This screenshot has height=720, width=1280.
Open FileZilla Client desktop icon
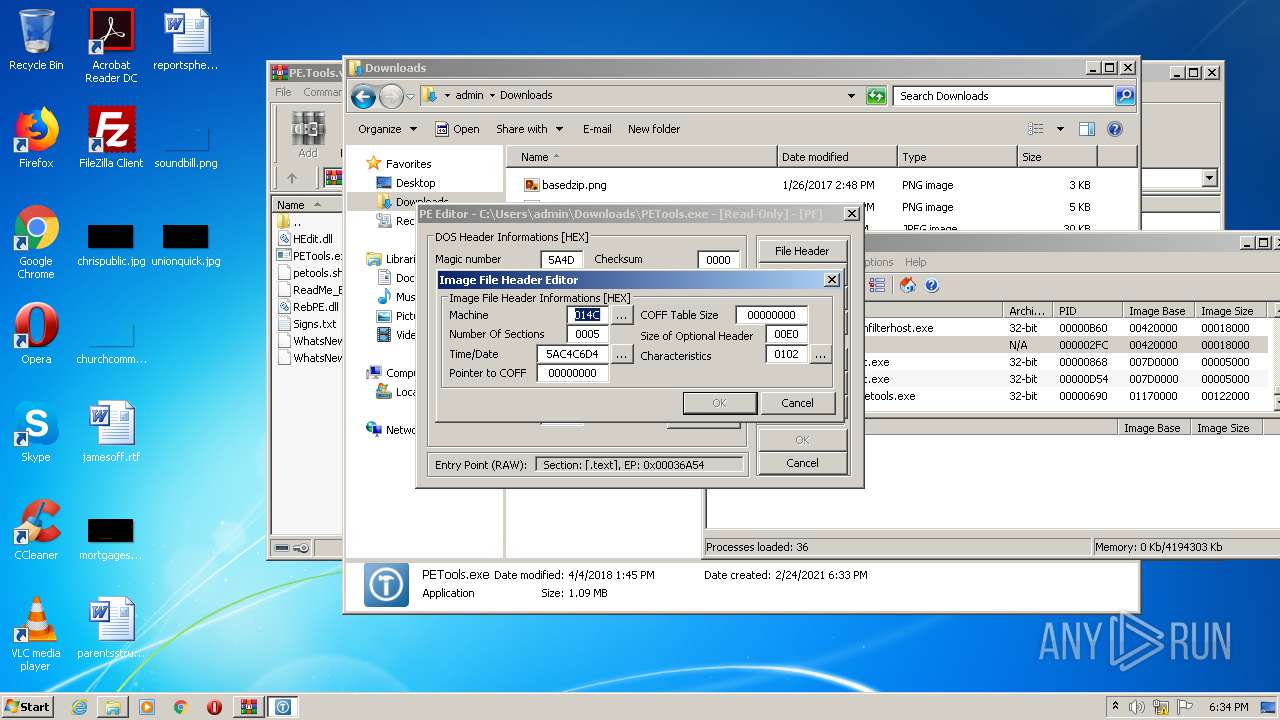point(111,138)
